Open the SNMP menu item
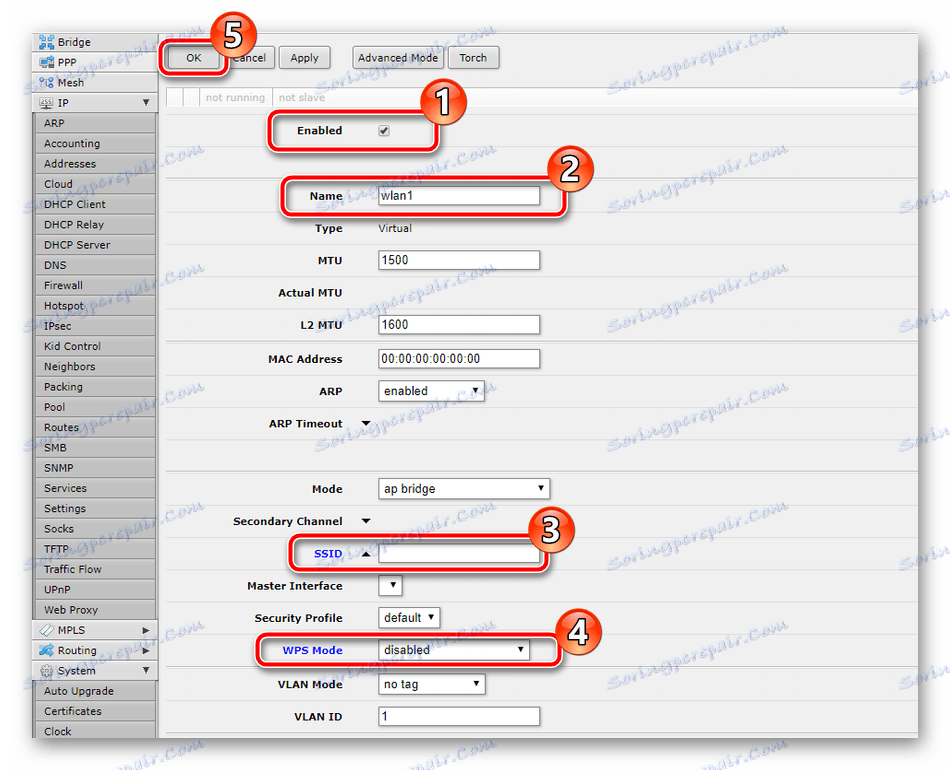950x770 pixels. tap(95, 468)
